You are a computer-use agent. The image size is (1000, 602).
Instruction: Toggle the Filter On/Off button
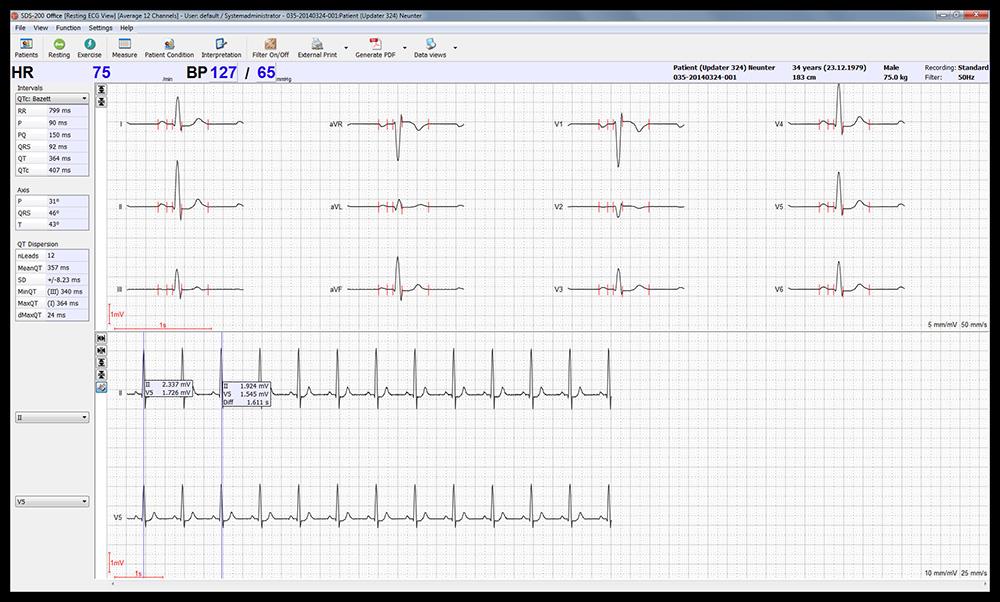click(270, 47)
